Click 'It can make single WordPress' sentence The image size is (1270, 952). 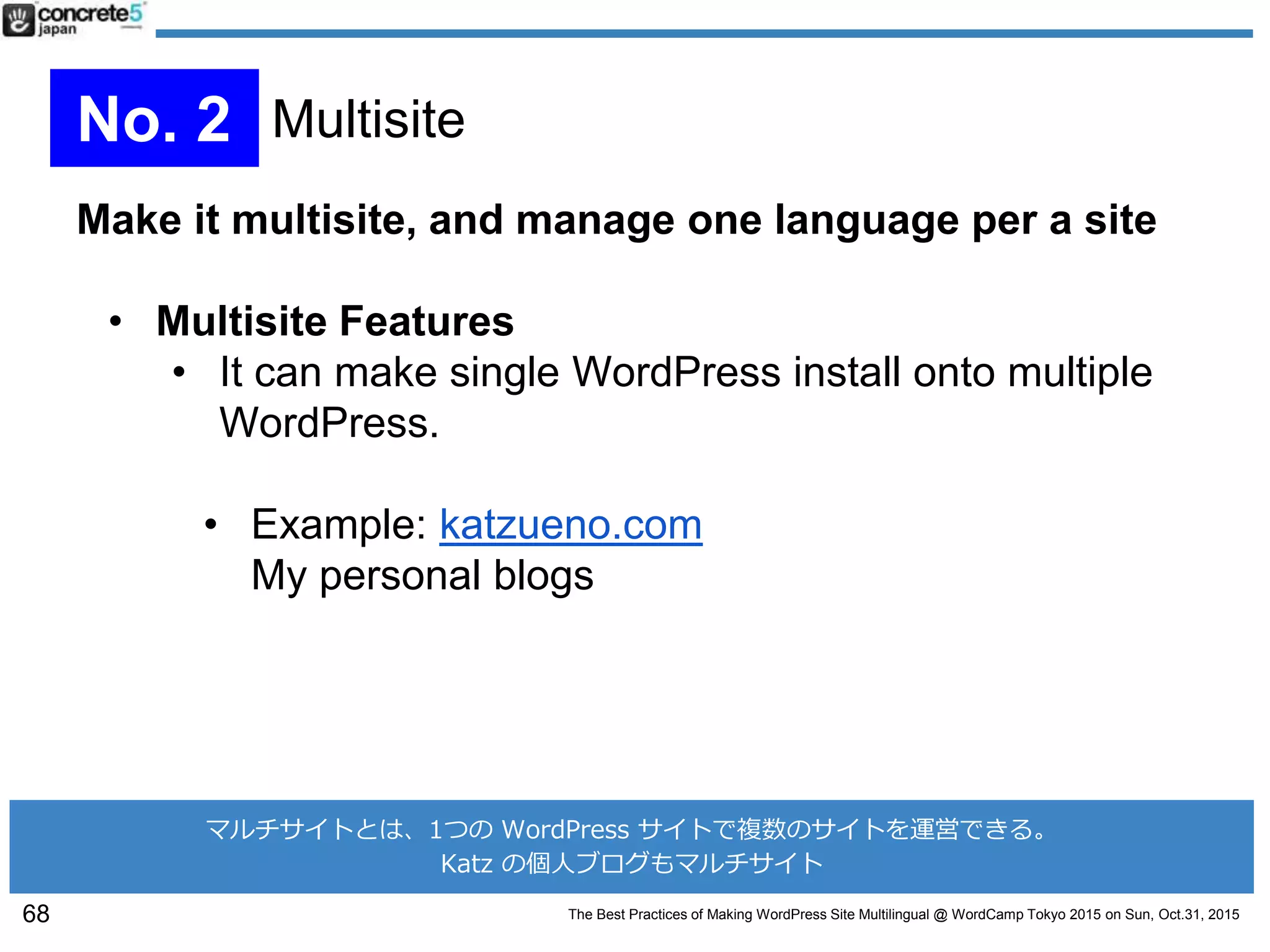pos(686,397)
